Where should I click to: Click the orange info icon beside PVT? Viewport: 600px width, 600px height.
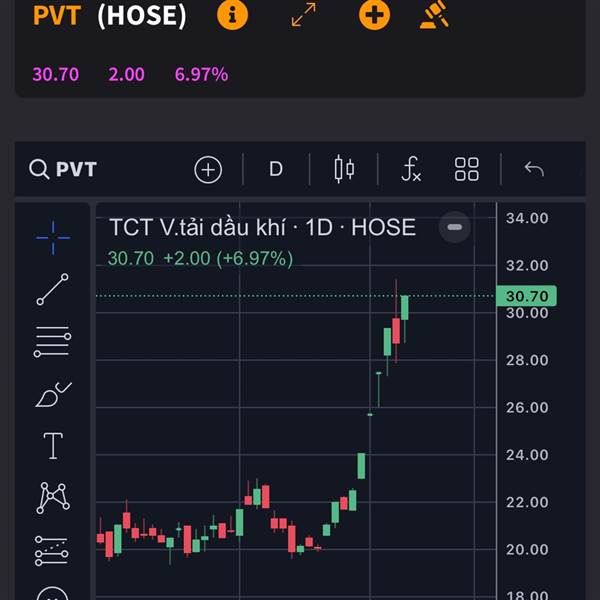[232, 15]
